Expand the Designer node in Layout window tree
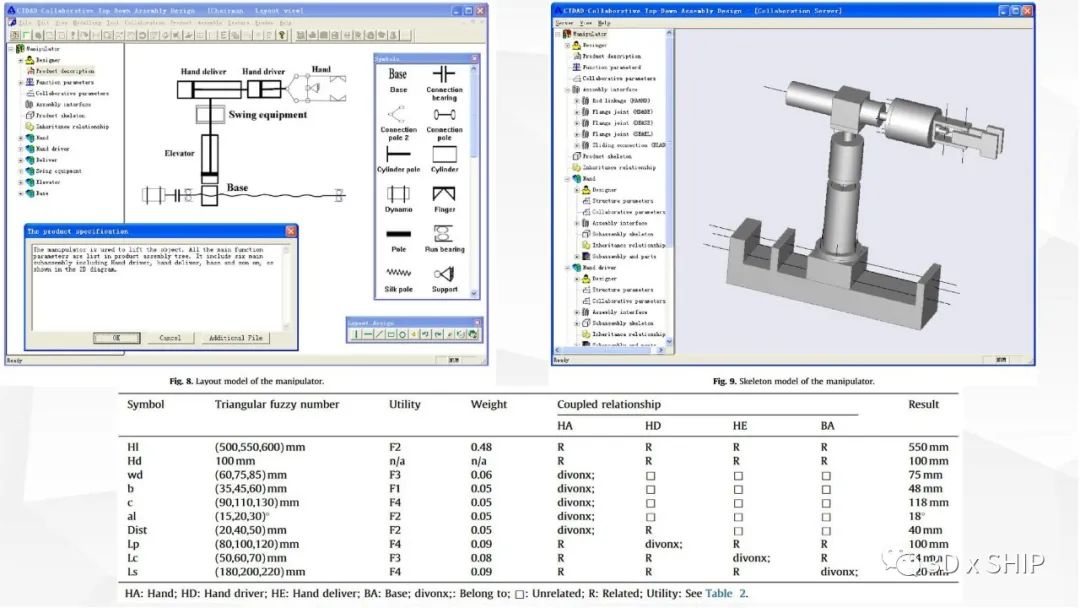 click(21, 60)
